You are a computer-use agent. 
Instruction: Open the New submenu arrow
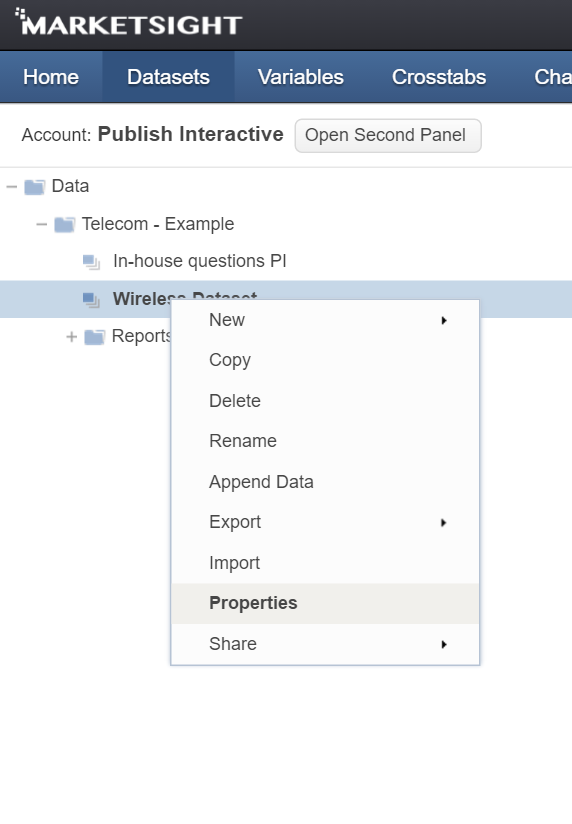[x=444, y=320]
